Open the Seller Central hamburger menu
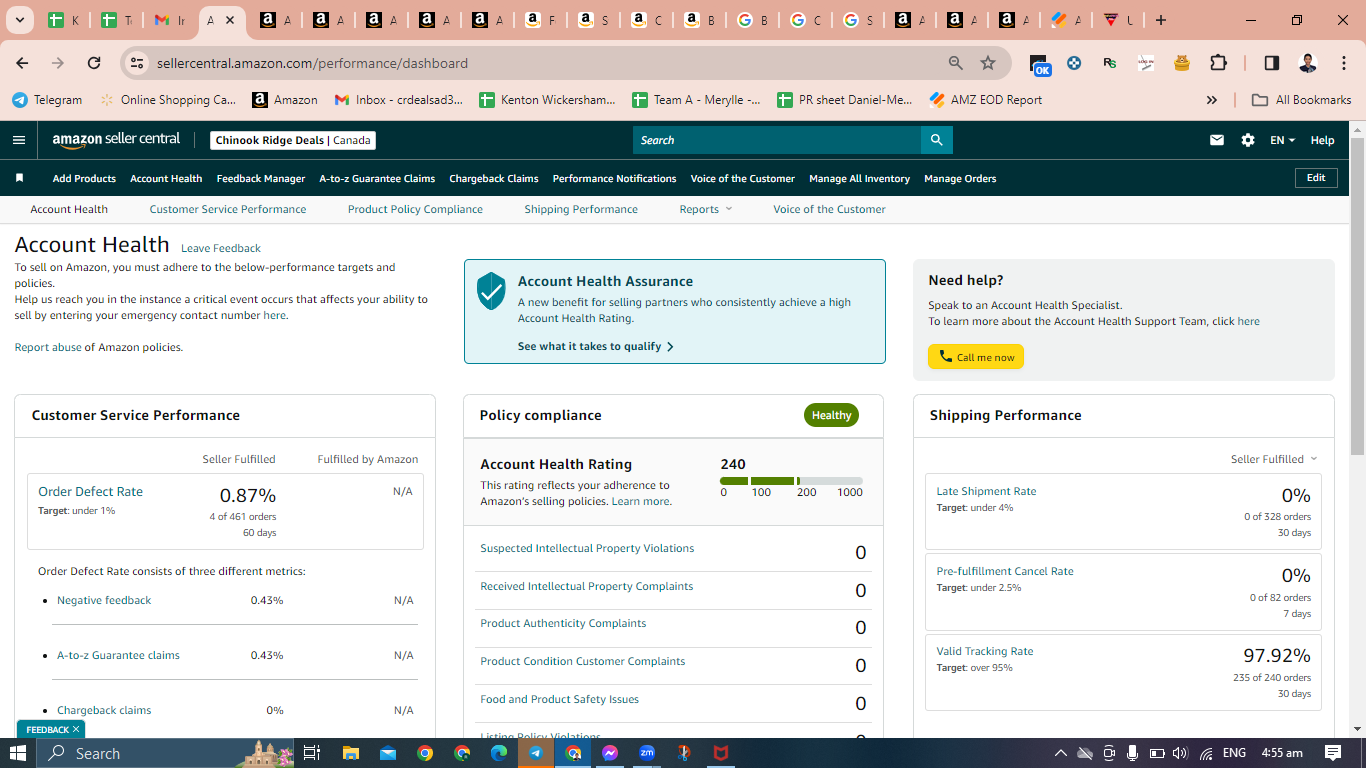The height and width of the screenshot is (768, 1366). [x=19, y=140]
